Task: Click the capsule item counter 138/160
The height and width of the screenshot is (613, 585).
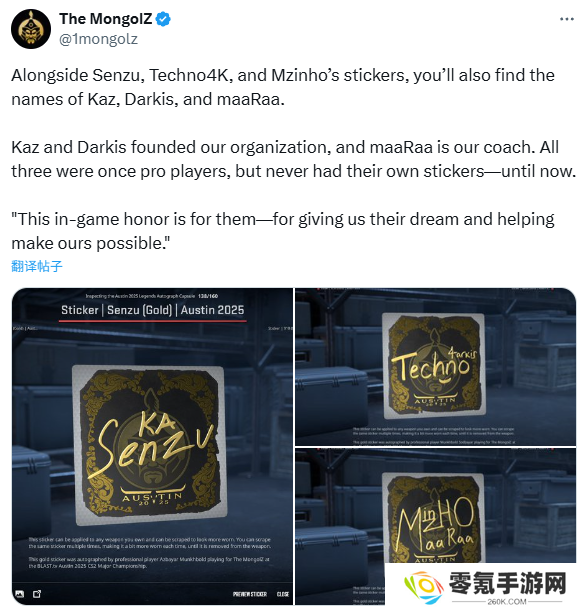Action: coord(208,296)
